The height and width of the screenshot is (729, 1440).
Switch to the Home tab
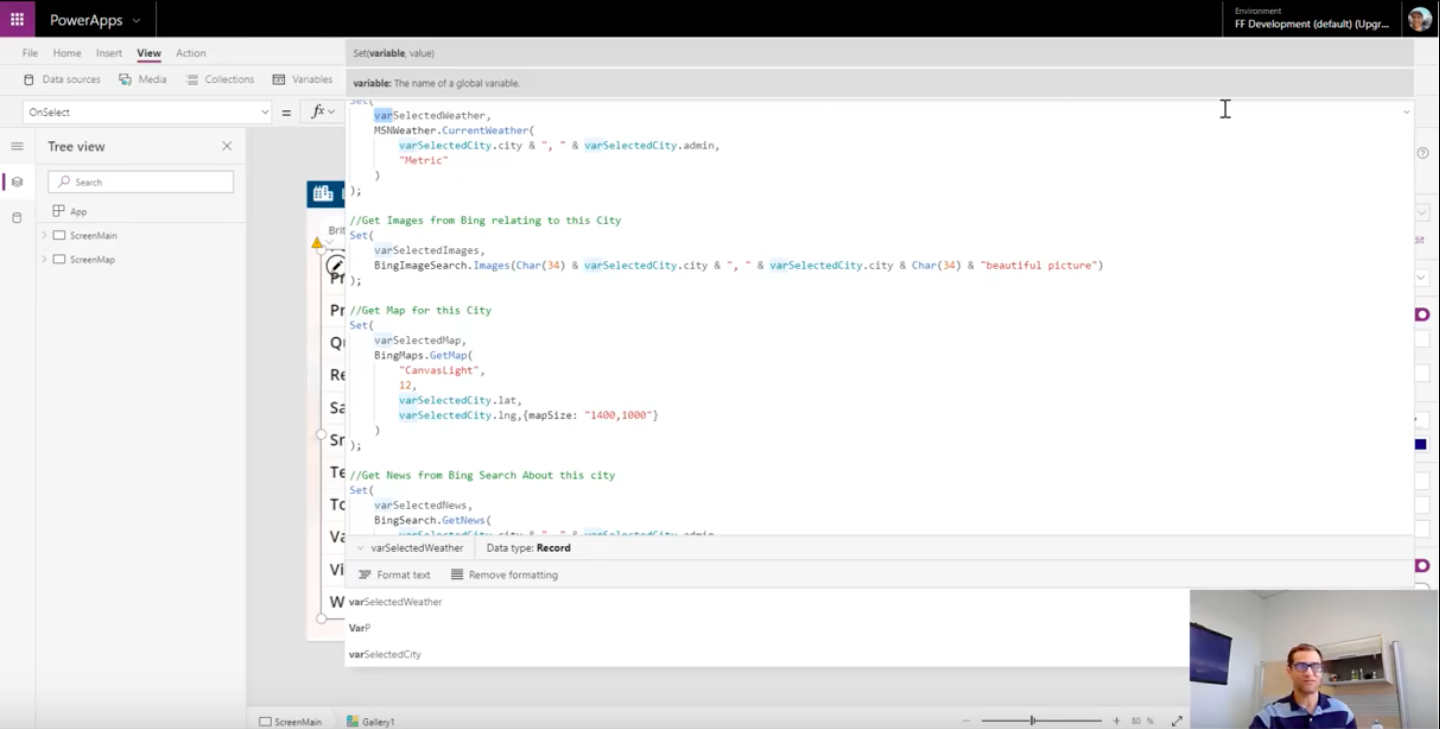click(x=67, y=53)
